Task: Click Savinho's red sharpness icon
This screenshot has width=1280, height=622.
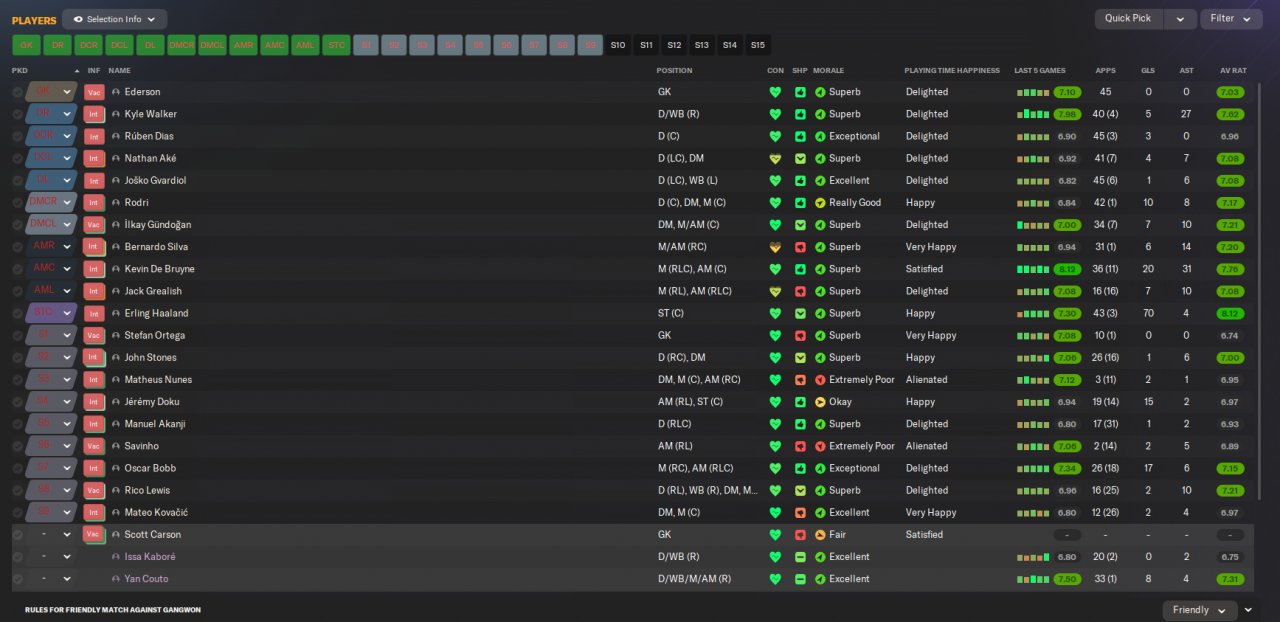Action: click(x=800, y=446)
